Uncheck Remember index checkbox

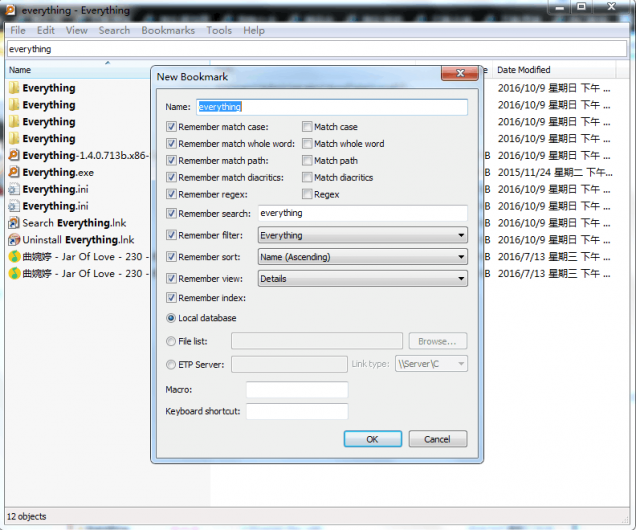(171, 298)
